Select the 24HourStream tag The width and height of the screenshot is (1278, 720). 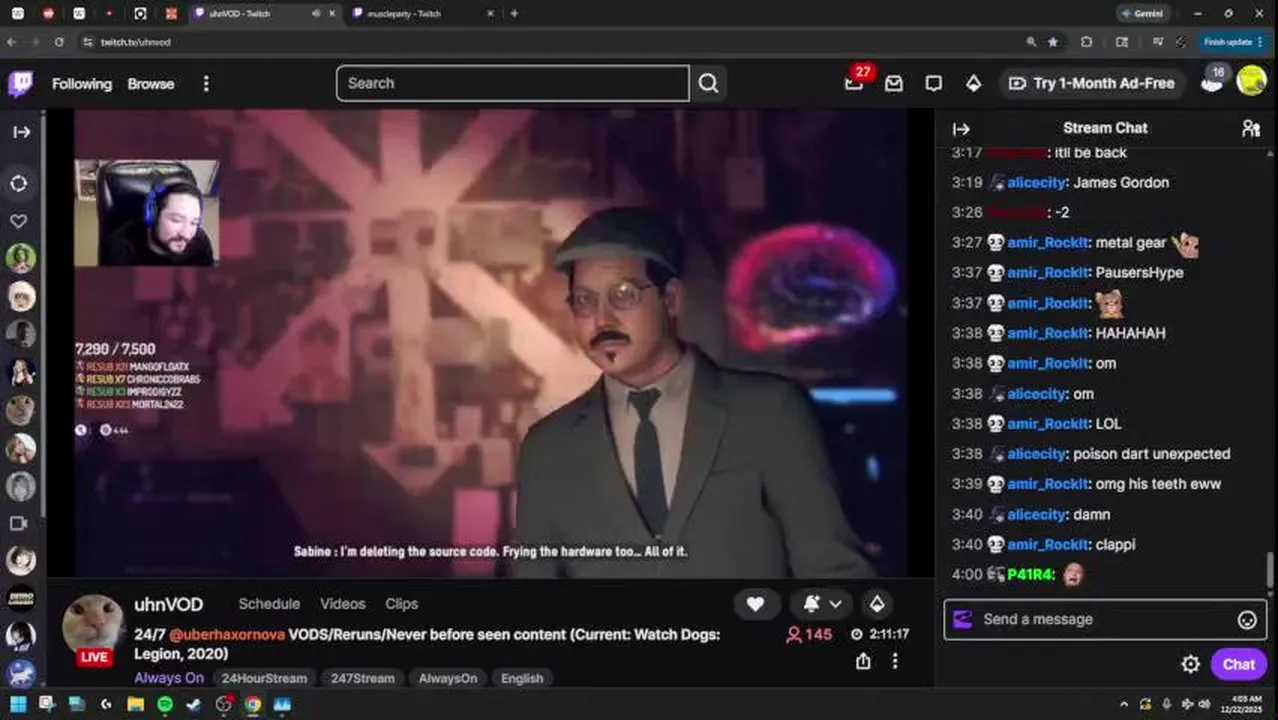(264, 678)
